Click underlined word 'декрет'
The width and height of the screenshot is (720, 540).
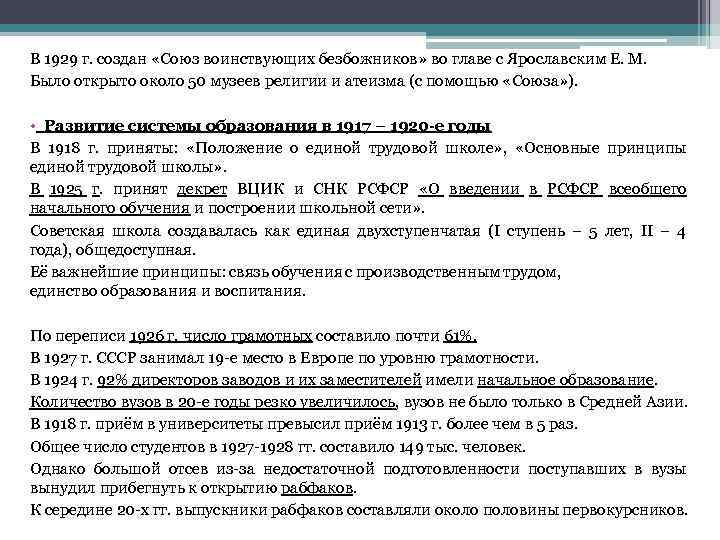click(202, 189)
